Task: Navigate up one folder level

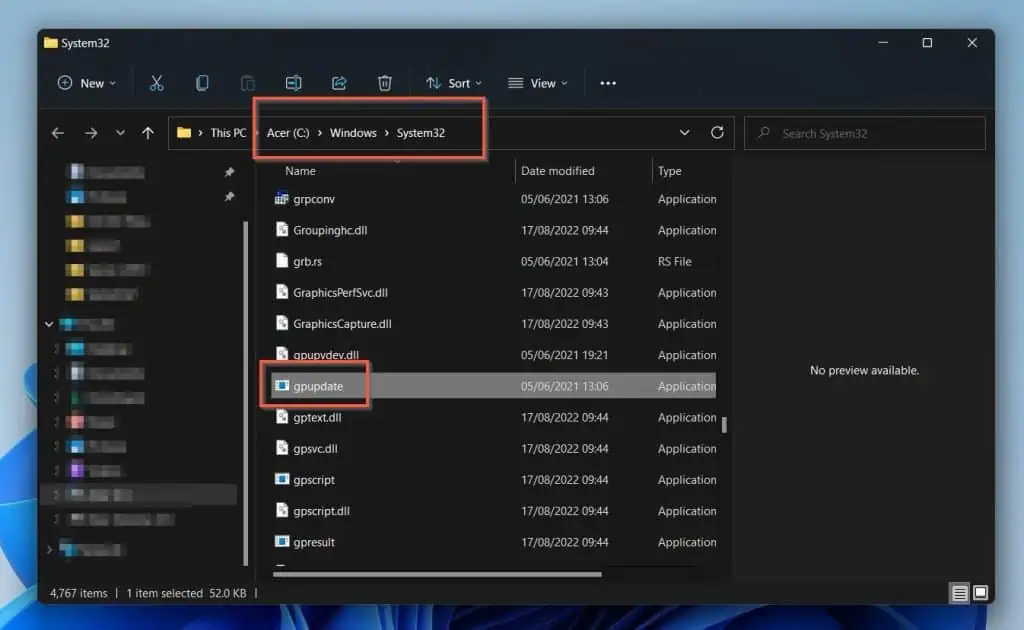Action: [148, 132]
